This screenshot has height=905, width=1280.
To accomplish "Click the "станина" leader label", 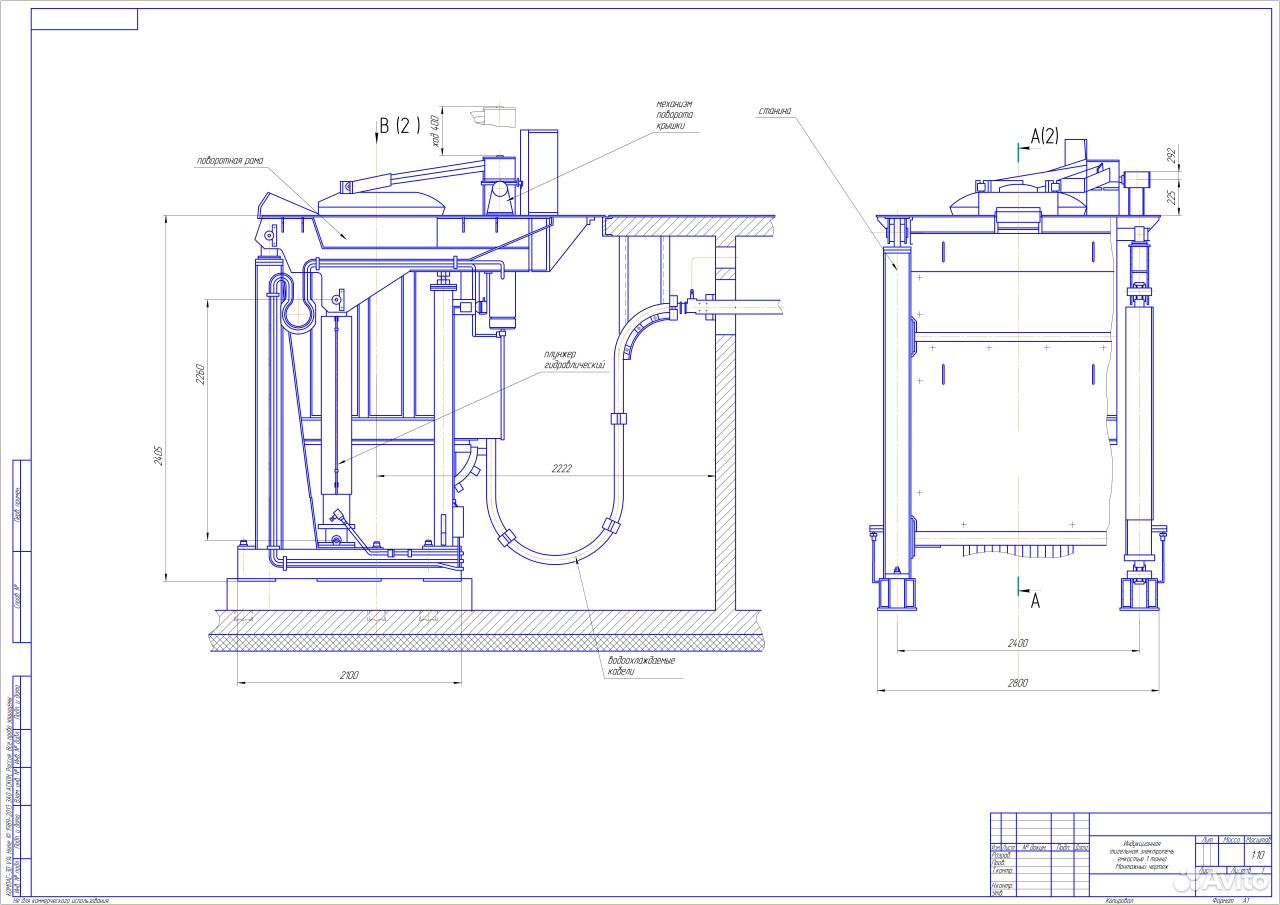I will click(x=776, y=113).
